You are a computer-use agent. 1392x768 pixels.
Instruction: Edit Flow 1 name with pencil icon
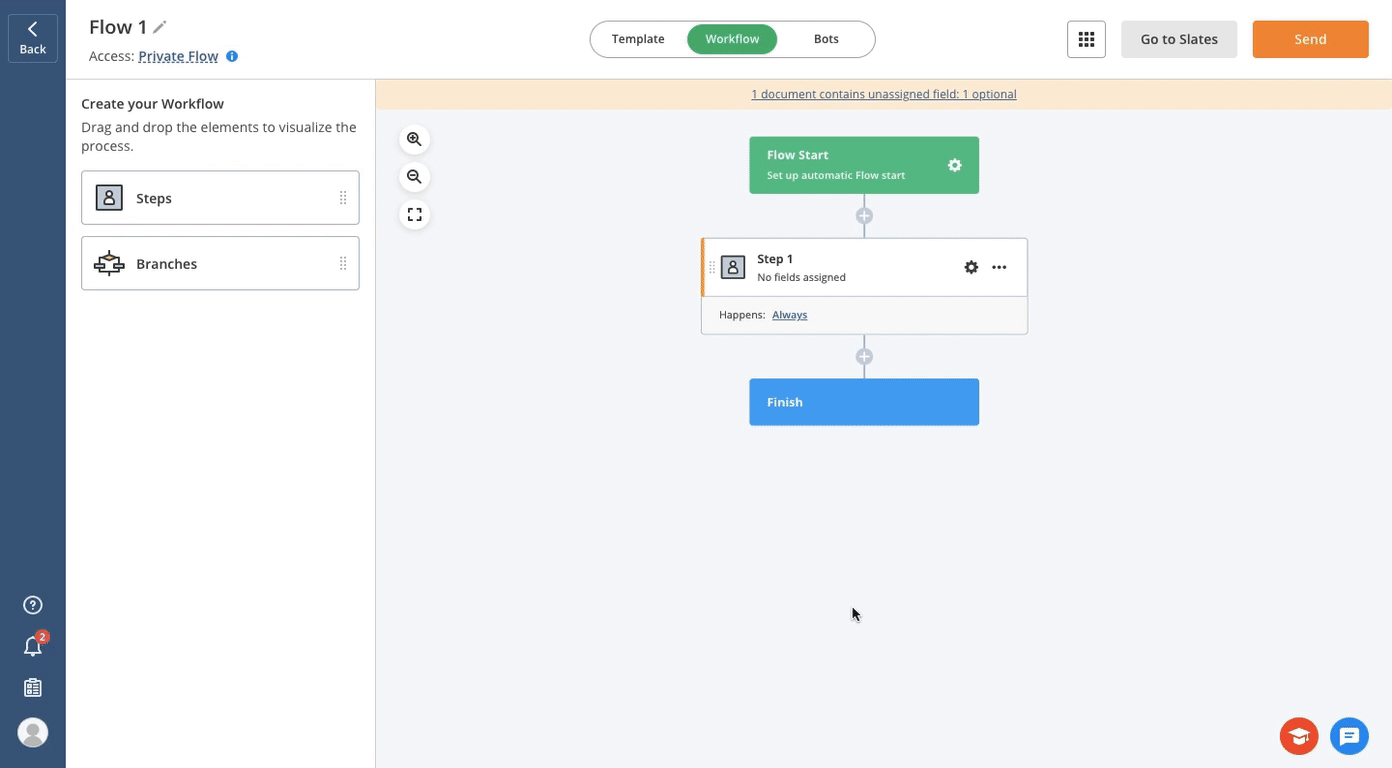pyautogui.click(x=160, y=27)
